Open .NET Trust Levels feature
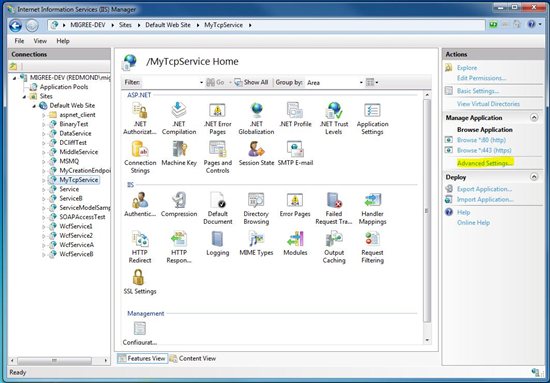 (x=334, y=118)
